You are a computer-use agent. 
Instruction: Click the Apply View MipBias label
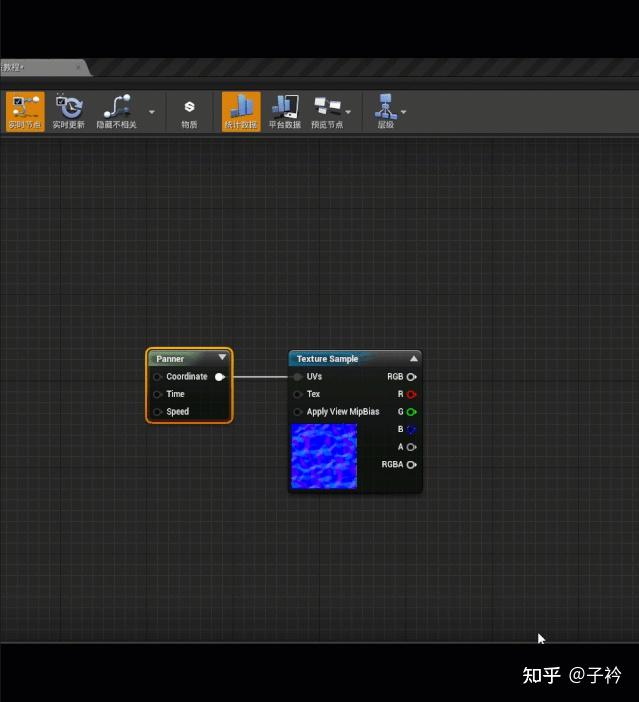coord(343,411)
